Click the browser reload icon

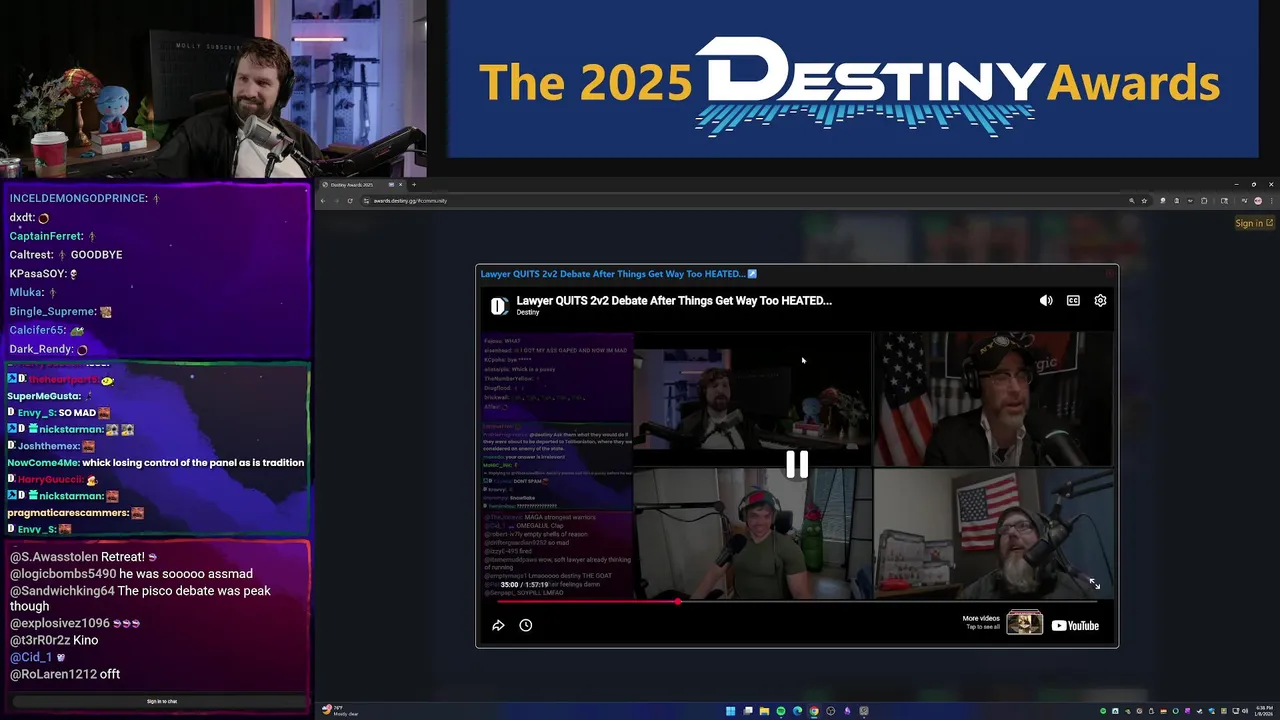tap(350, 201)
